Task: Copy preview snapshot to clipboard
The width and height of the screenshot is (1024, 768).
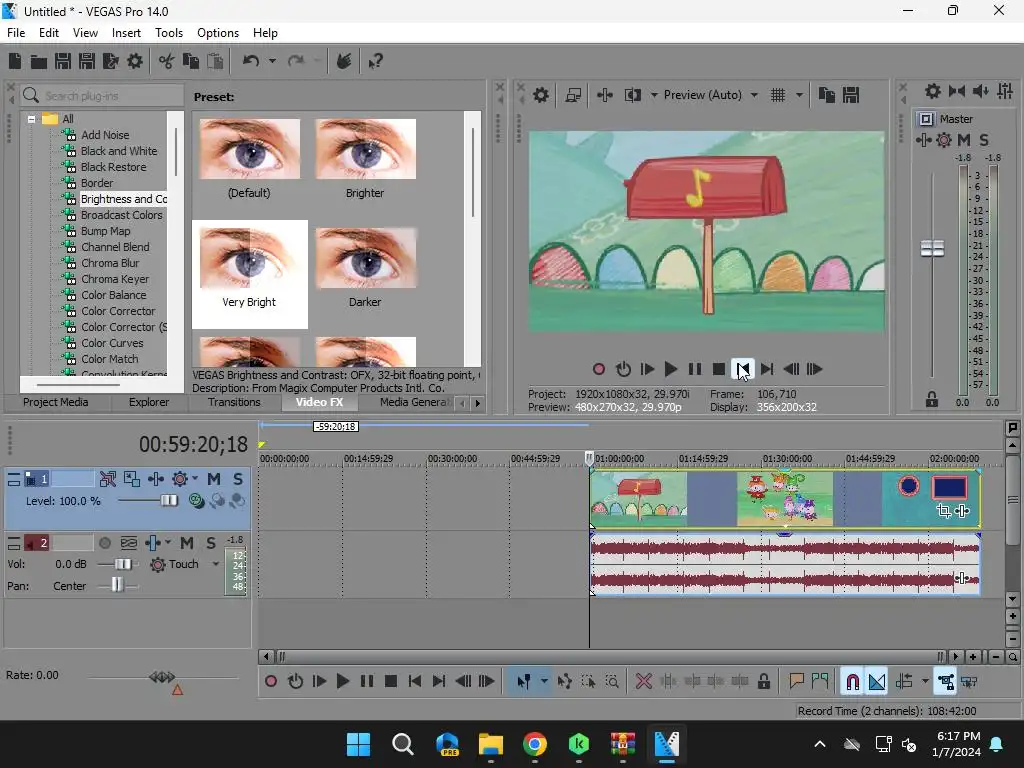Action: tap(827, 95)
